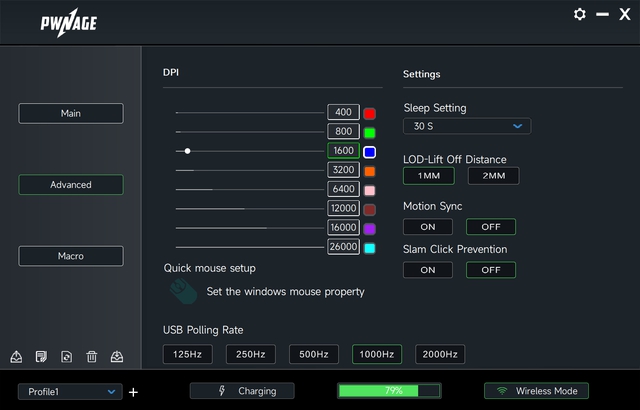Click the 400 DPI slider track
Viewport: 640px width, 410px height.
tap(250, 113)
